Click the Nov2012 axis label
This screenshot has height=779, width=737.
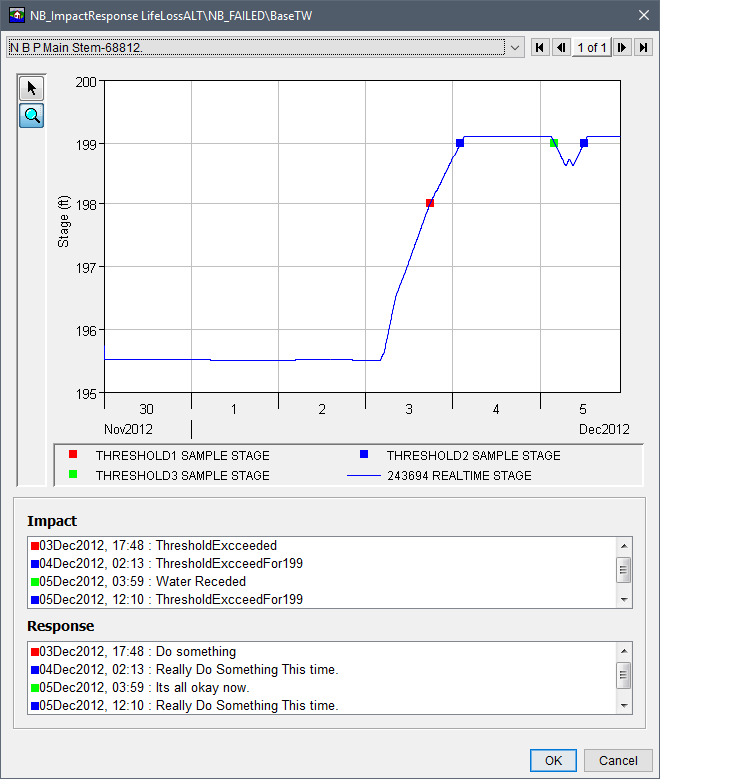(128, 429)
